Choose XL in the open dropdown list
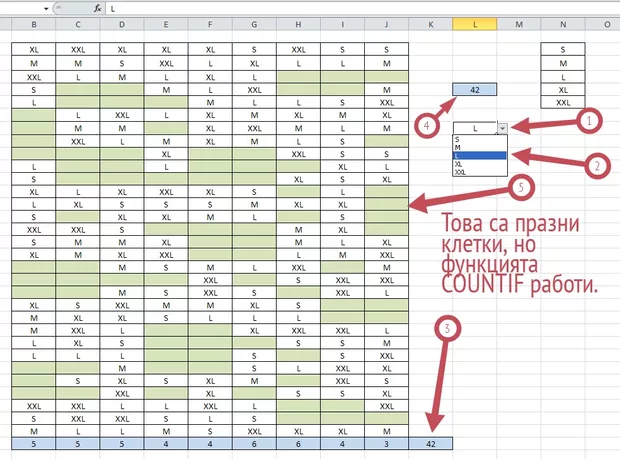This screenshot has width=620, height=459. [x=480, y=164]
